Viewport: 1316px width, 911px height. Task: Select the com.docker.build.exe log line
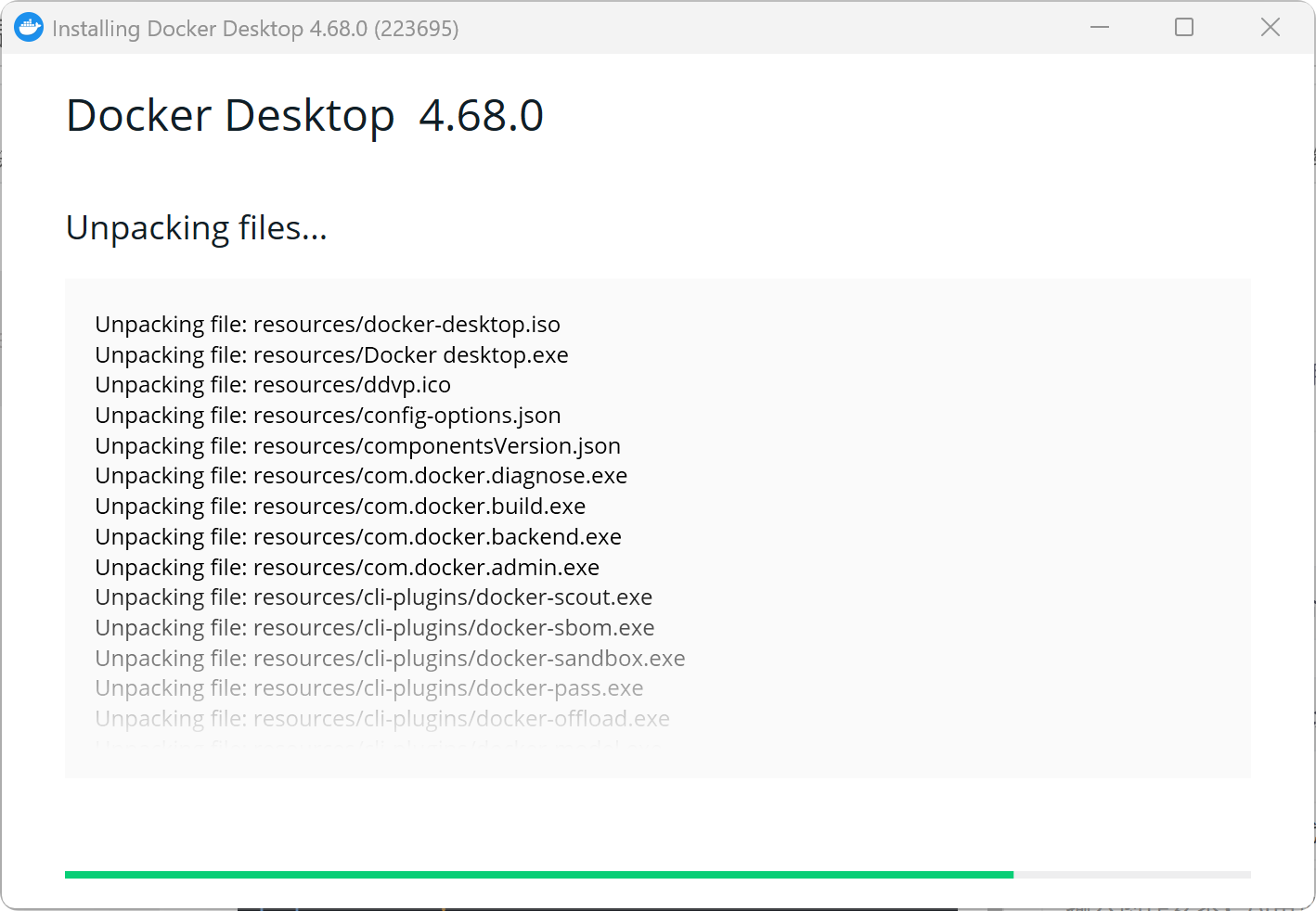point(341,507)
